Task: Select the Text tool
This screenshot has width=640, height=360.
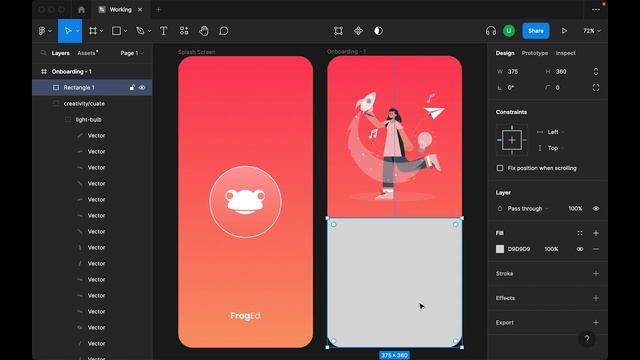Action: pos(163,31)
